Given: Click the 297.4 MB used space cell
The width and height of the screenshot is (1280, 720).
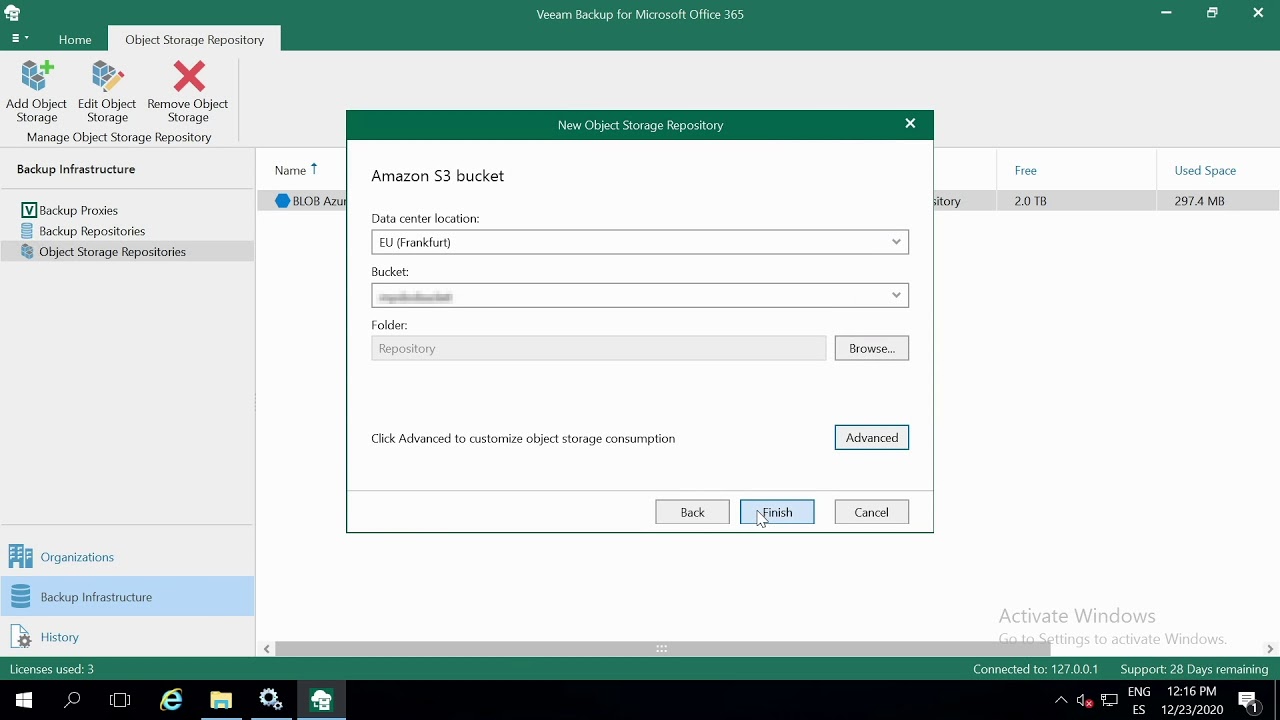Looking at the screenshot, I should [1199, 201].
